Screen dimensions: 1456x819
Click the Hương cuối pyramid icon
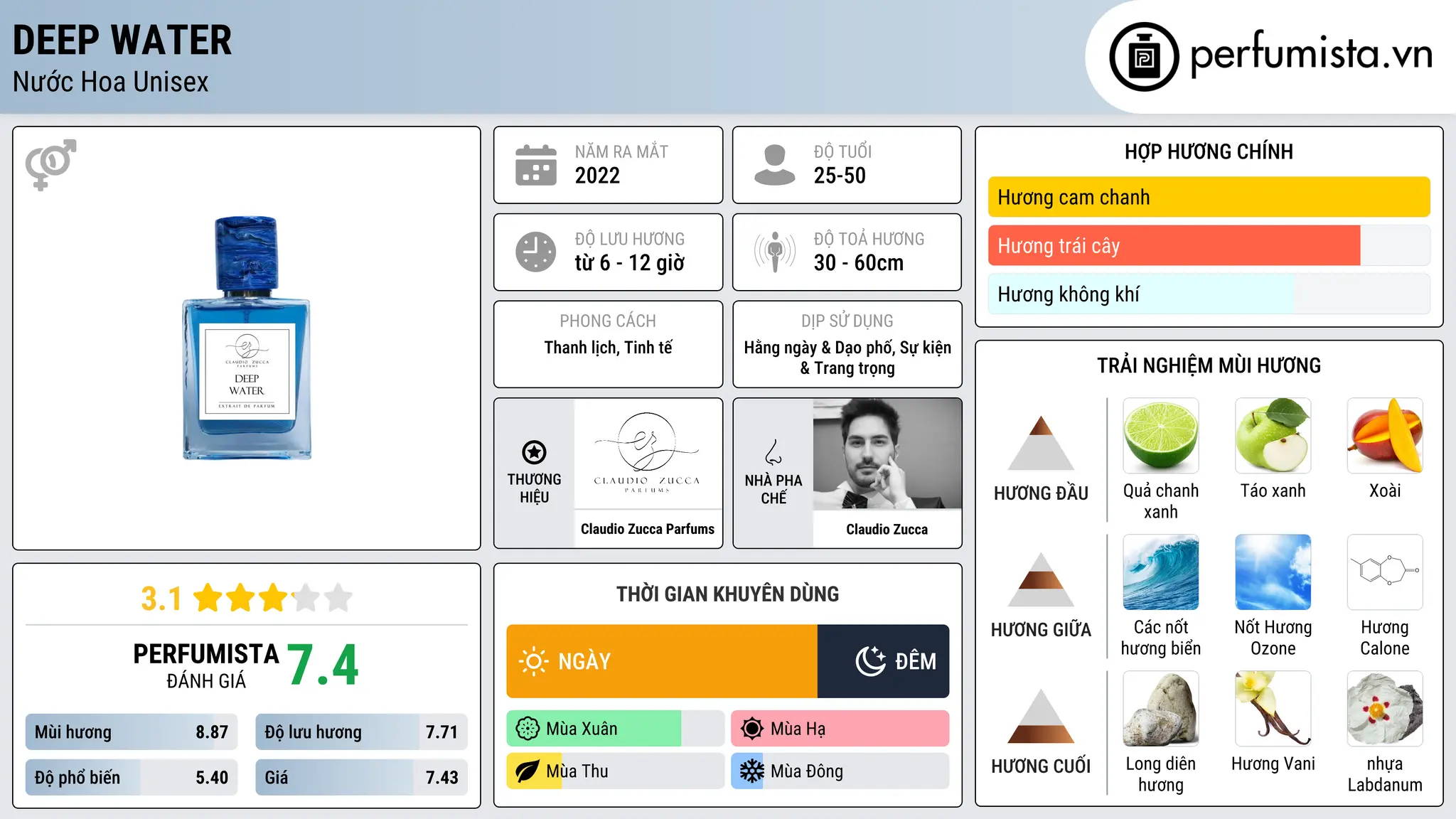point(1041,716)
